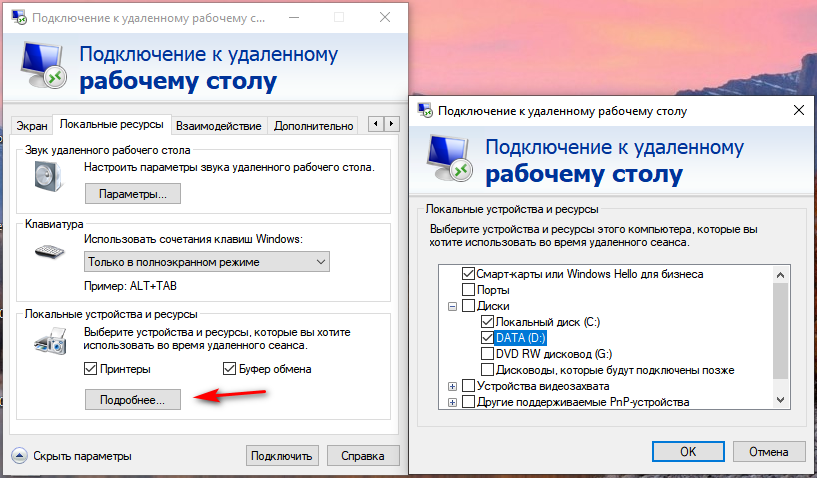
Task: Open the Windows key combinations dropdown
Action: coord(207,262)
